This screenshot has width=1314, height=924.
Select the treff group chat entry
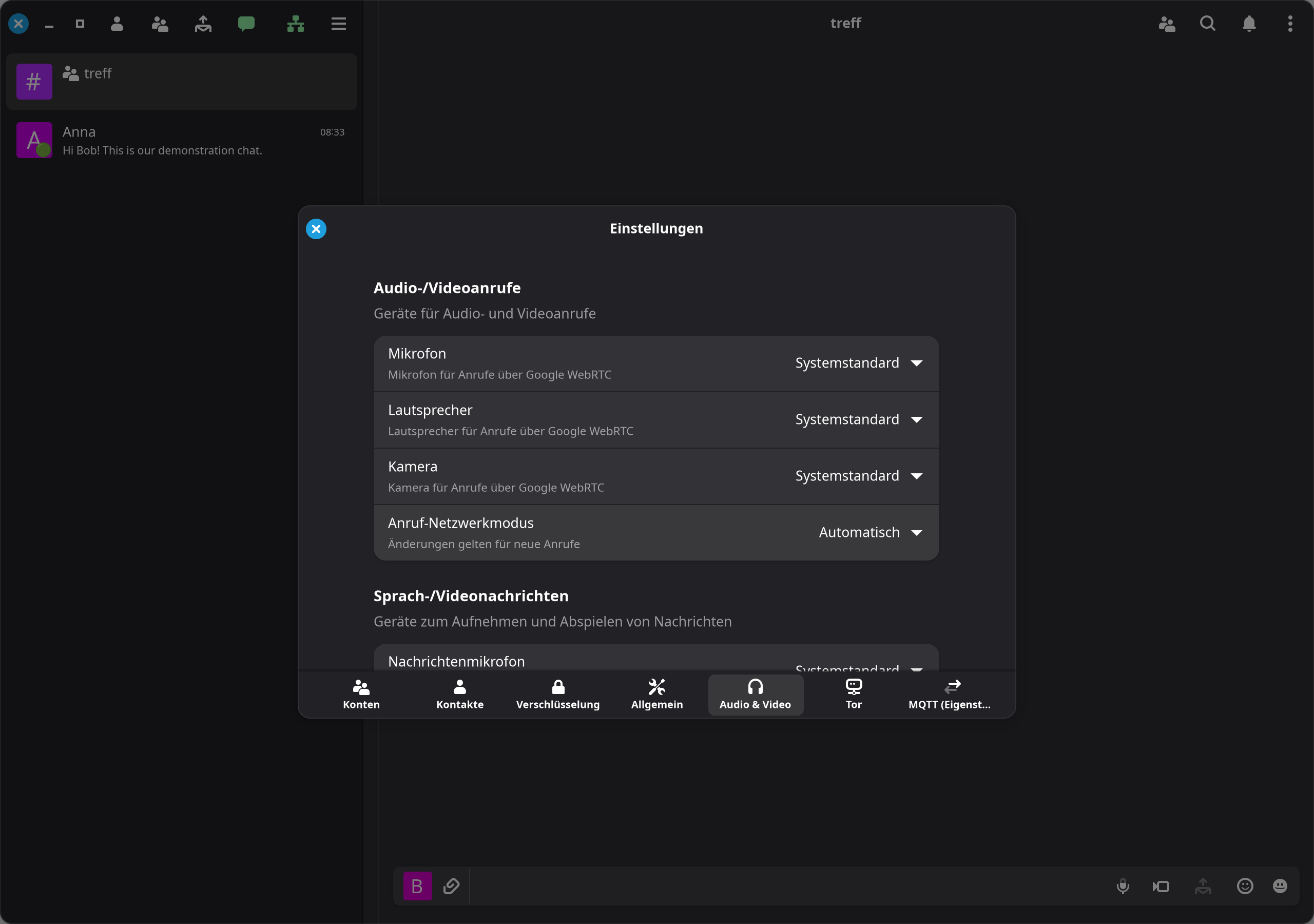click(x=181, y=82)
